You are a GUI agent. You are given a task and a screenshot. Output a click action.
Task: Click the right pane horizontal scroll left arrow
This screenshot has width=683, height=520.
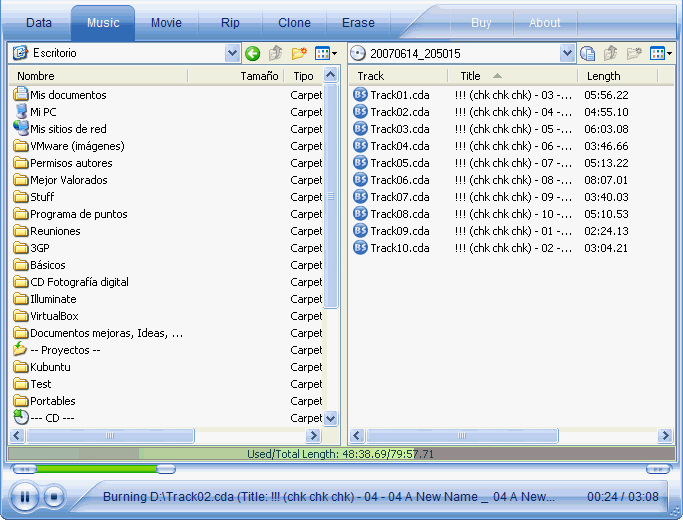pos(357,435)
